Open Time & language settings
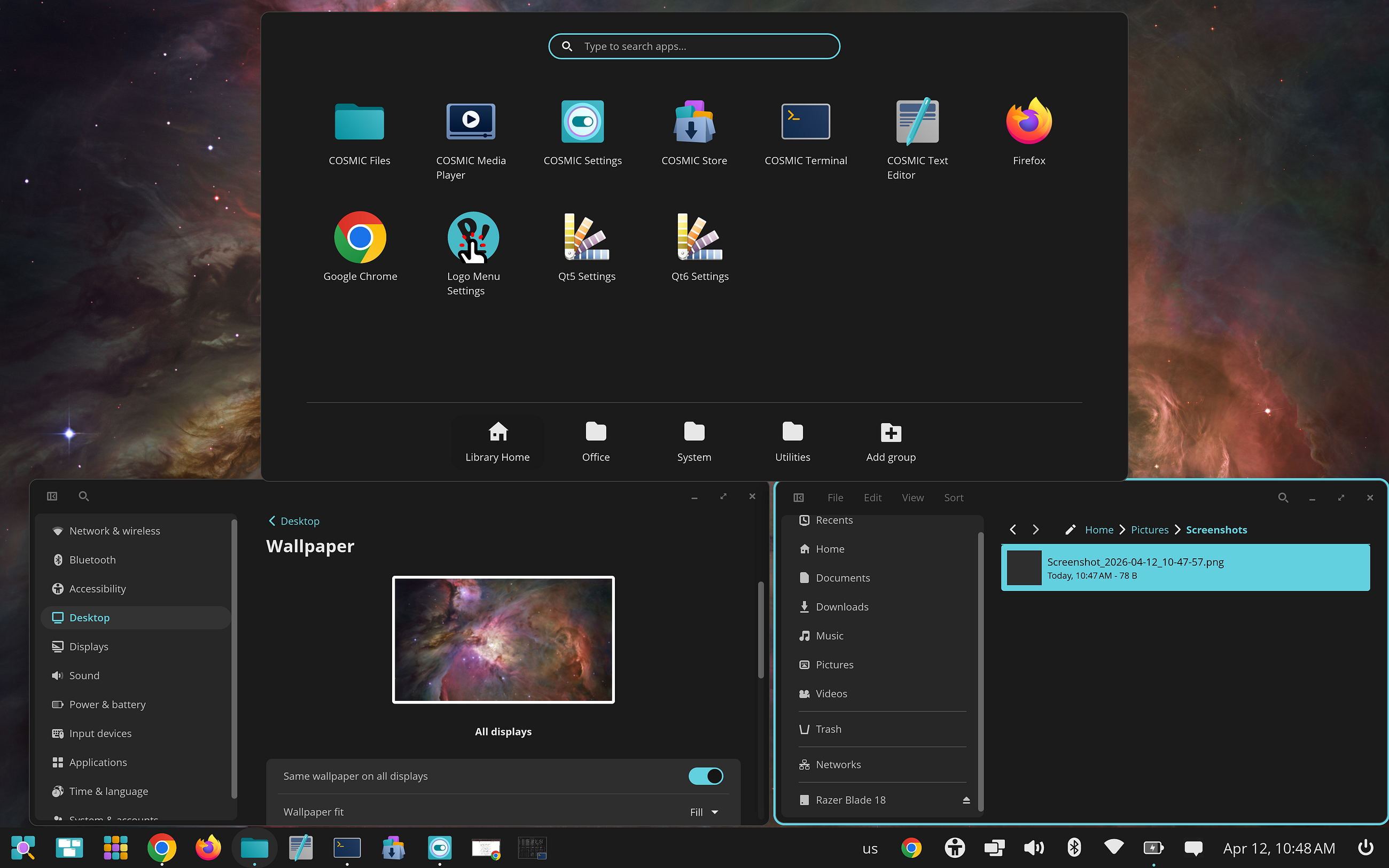The image size is (1389, 868). click(136, 791)
